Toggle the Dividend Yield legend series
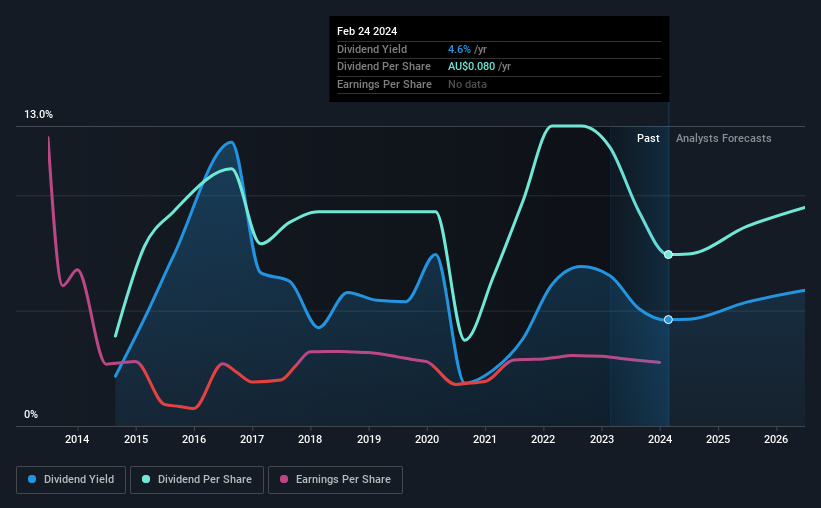Image resolution: width=821 pixels, height=508 pixels. (71, 480)
